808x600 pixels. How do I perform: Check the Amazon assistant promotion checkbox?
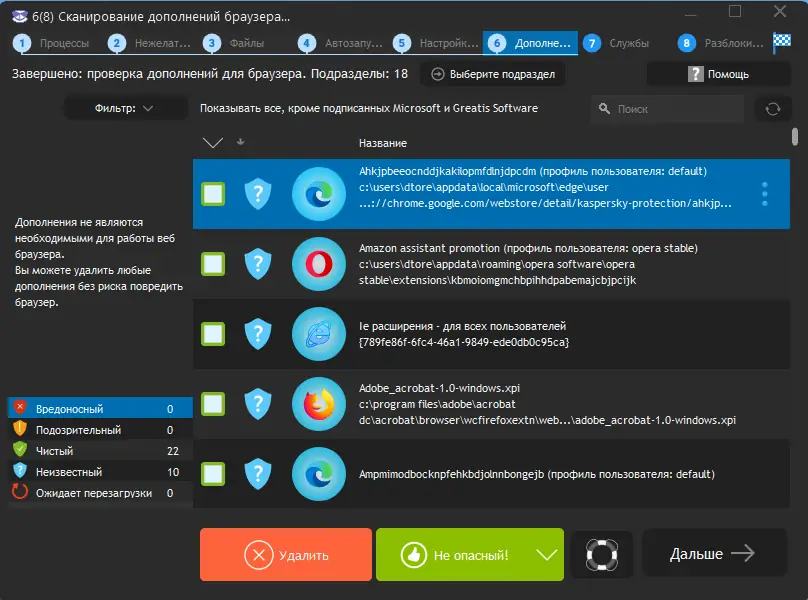coord(212,264)
